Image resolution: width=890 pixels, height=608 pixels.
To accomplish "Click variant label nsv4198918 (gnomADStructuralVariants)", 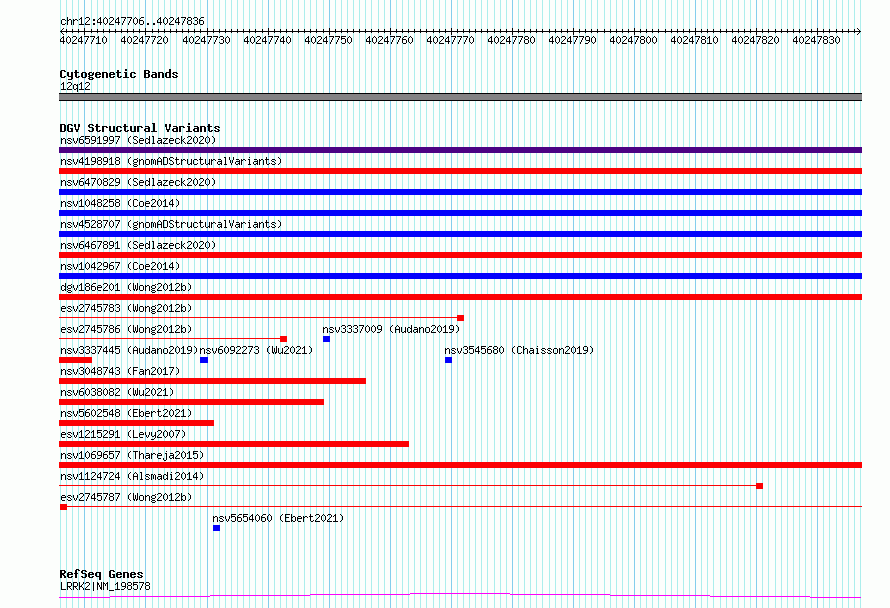I will tap(171, 161).
